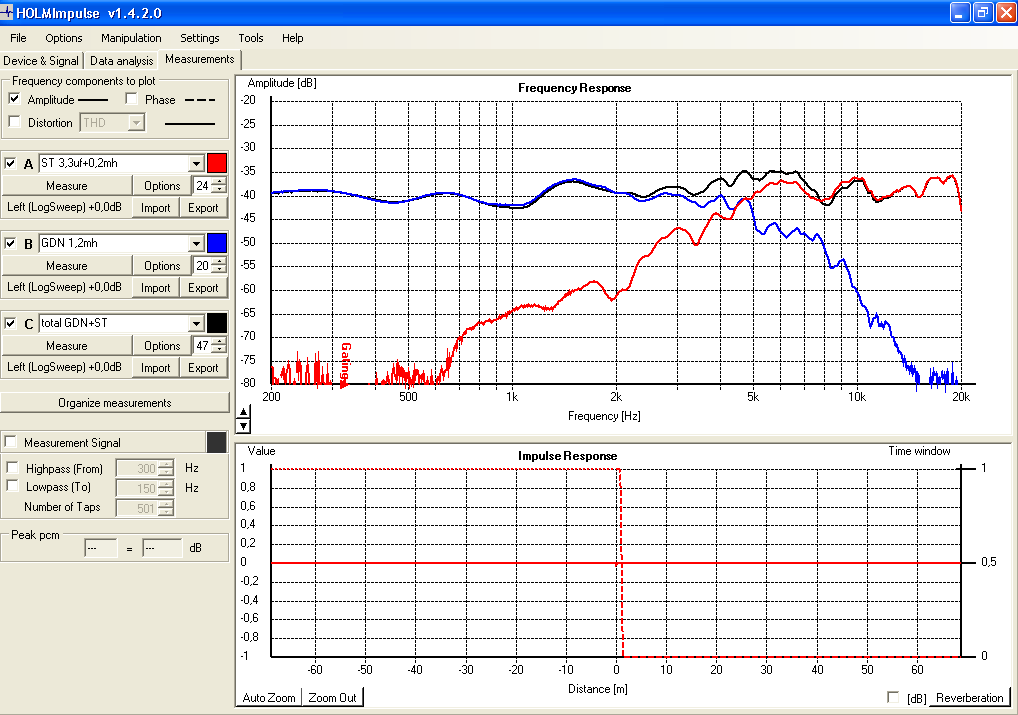Screen dimensions: 1018x715
Task: Open the File menu
Action: point(18,38)
